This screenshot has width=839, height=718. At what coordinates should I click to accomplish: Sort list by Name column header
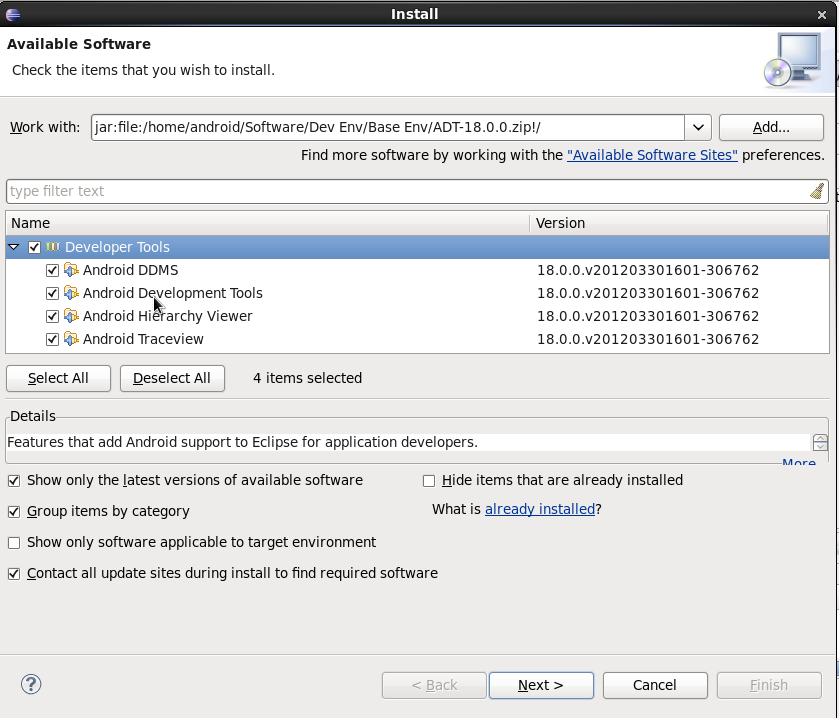(x=267, y=223)
